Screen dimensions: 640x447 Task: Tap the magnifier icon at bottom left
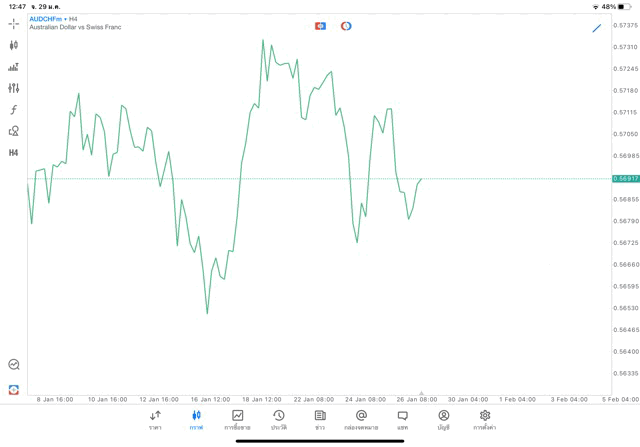(x=13, y=365)
